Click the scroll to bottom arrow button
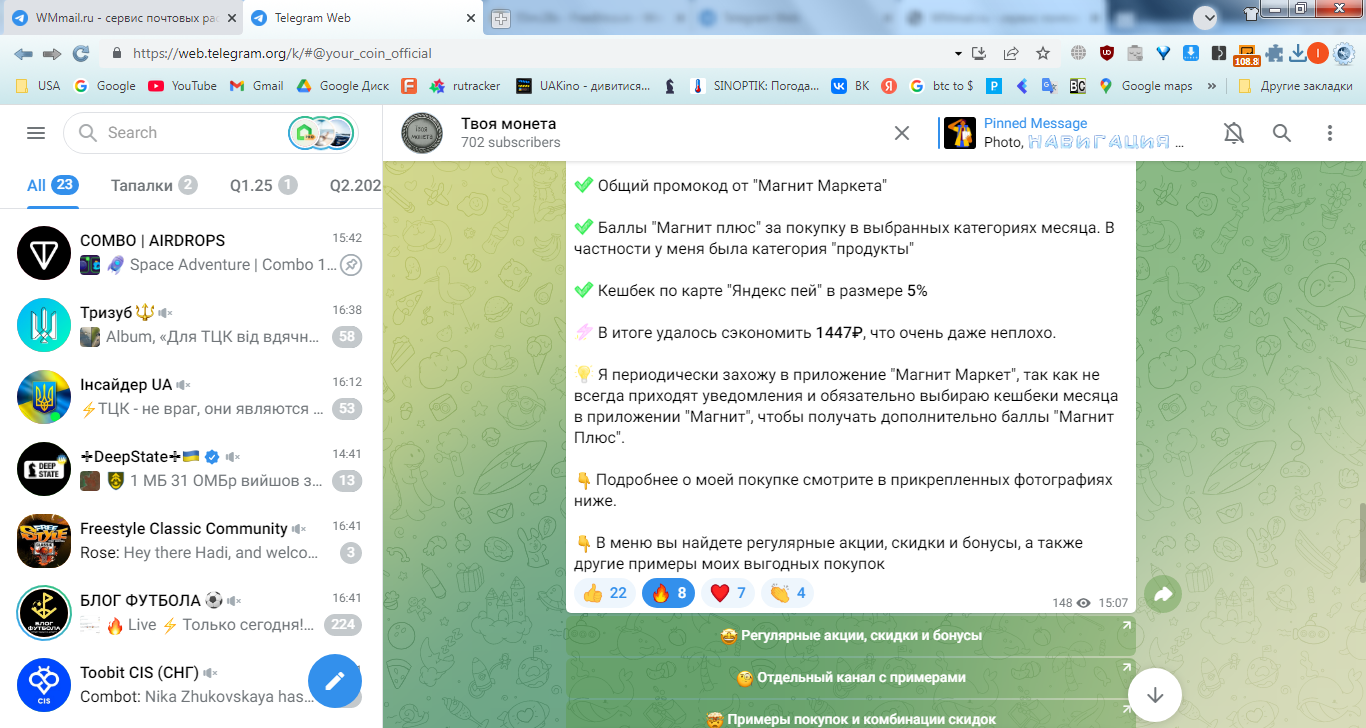This screenshot has width=1366, height=728. (x=1155, y=695)
